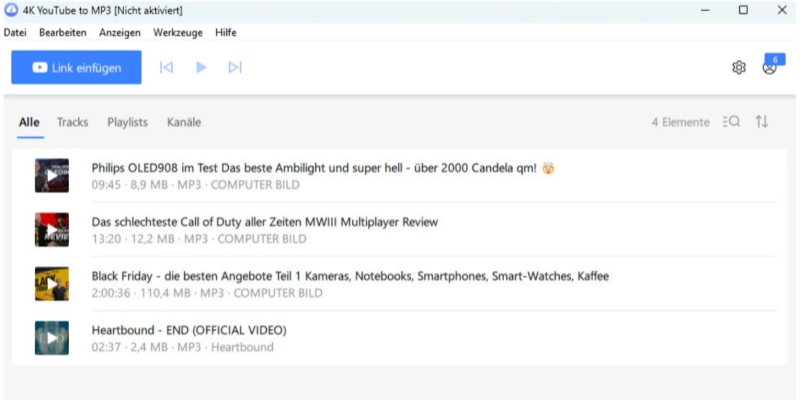Click the 4K YouTube to MP3 app icon
This screenshot has height=400, width=800.
10,10
